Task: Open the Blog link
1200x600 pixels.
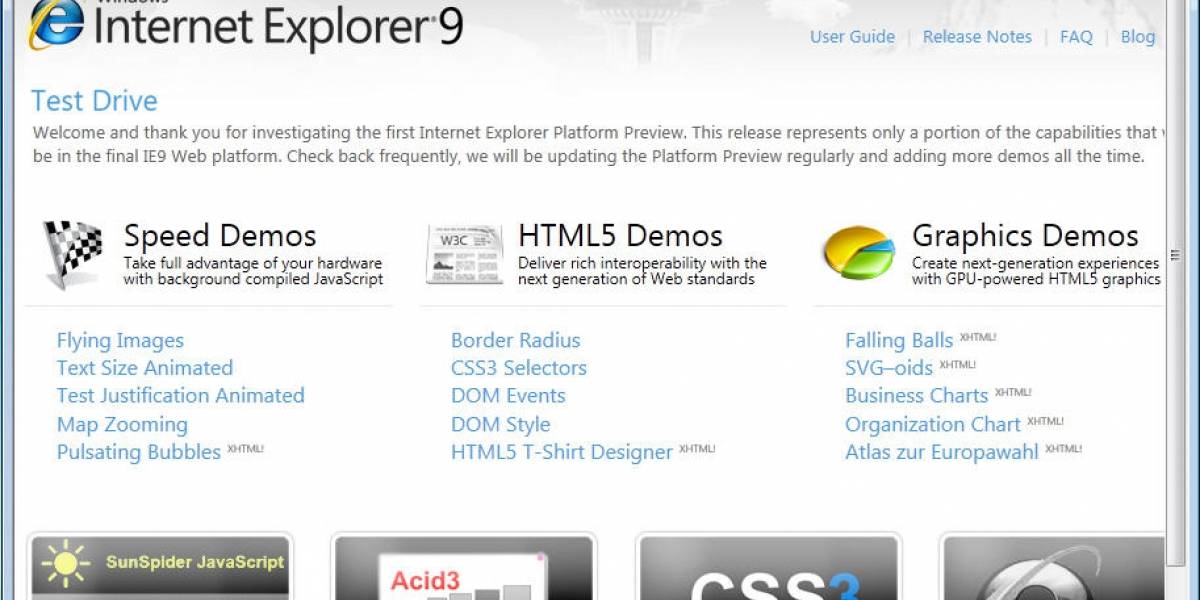Action: 1138,37
